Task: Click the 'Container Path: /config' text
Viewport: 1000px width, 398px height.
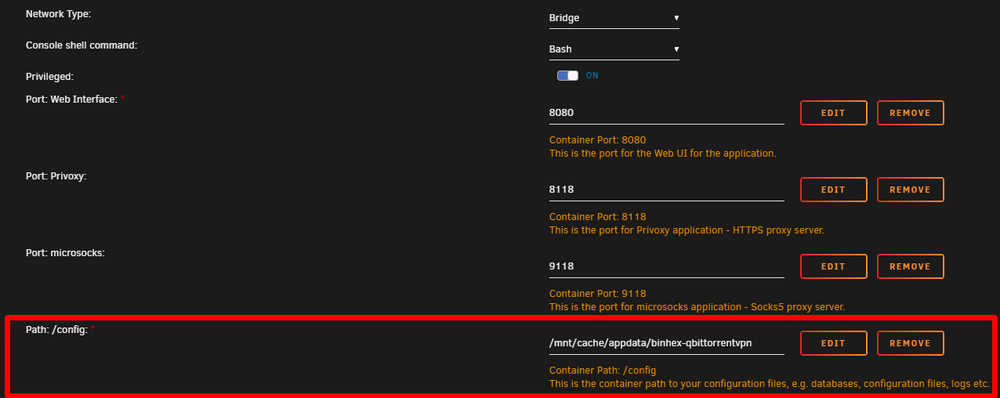Action: pyautogui.click(x=603, y=370)
